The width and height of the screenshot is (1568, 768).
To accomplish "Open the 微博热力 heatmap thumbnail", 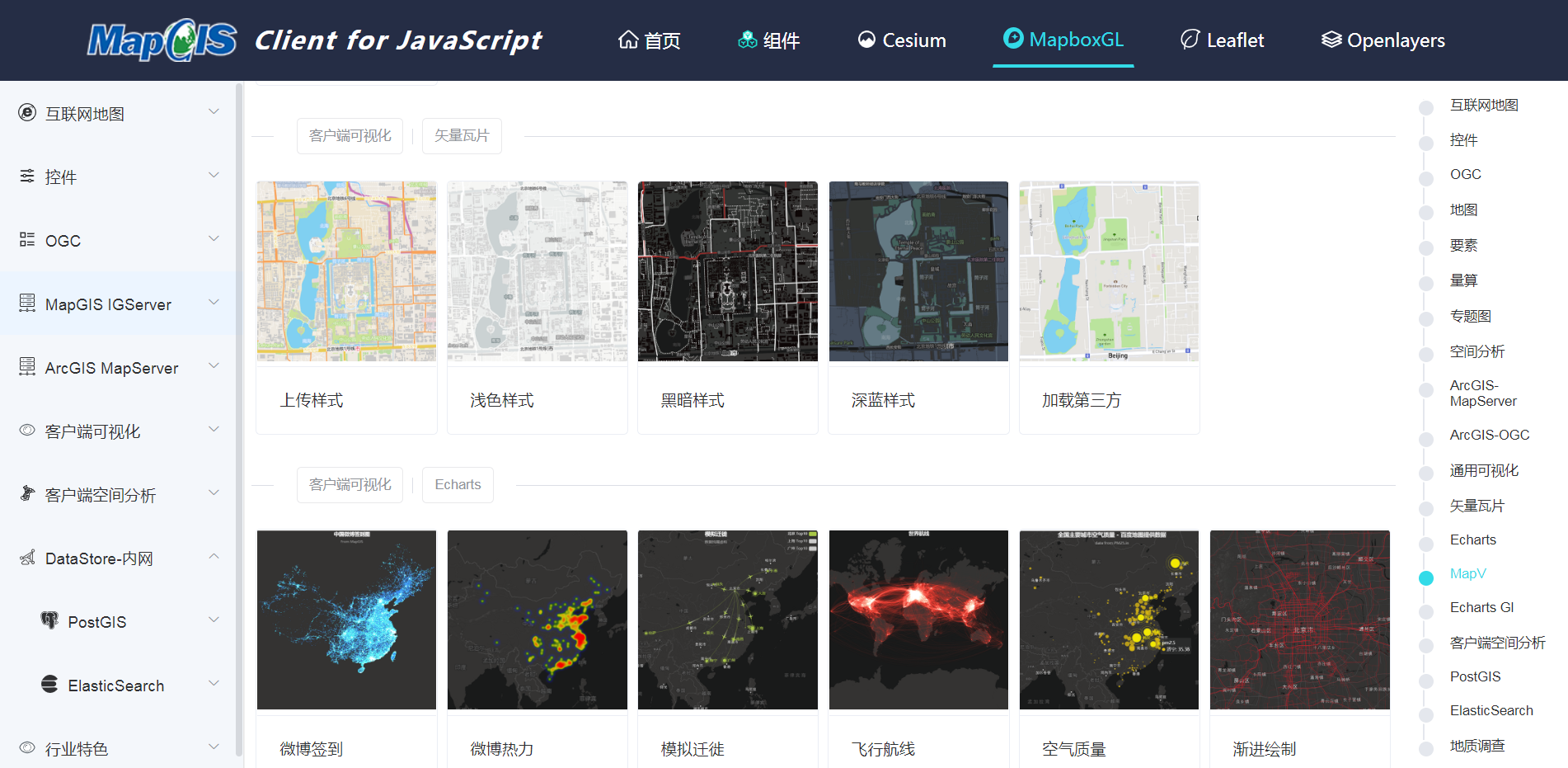I will [x=537, y=620].
